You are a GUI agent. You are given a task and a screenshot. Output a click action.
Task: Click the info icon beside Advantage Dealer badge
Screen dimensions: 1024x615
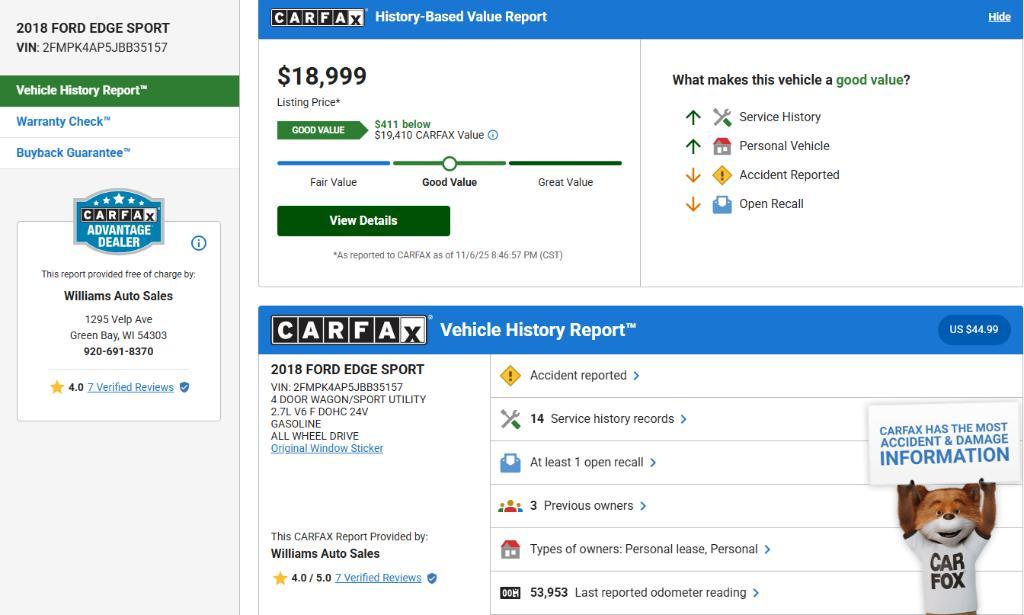(x=198, y=243)
